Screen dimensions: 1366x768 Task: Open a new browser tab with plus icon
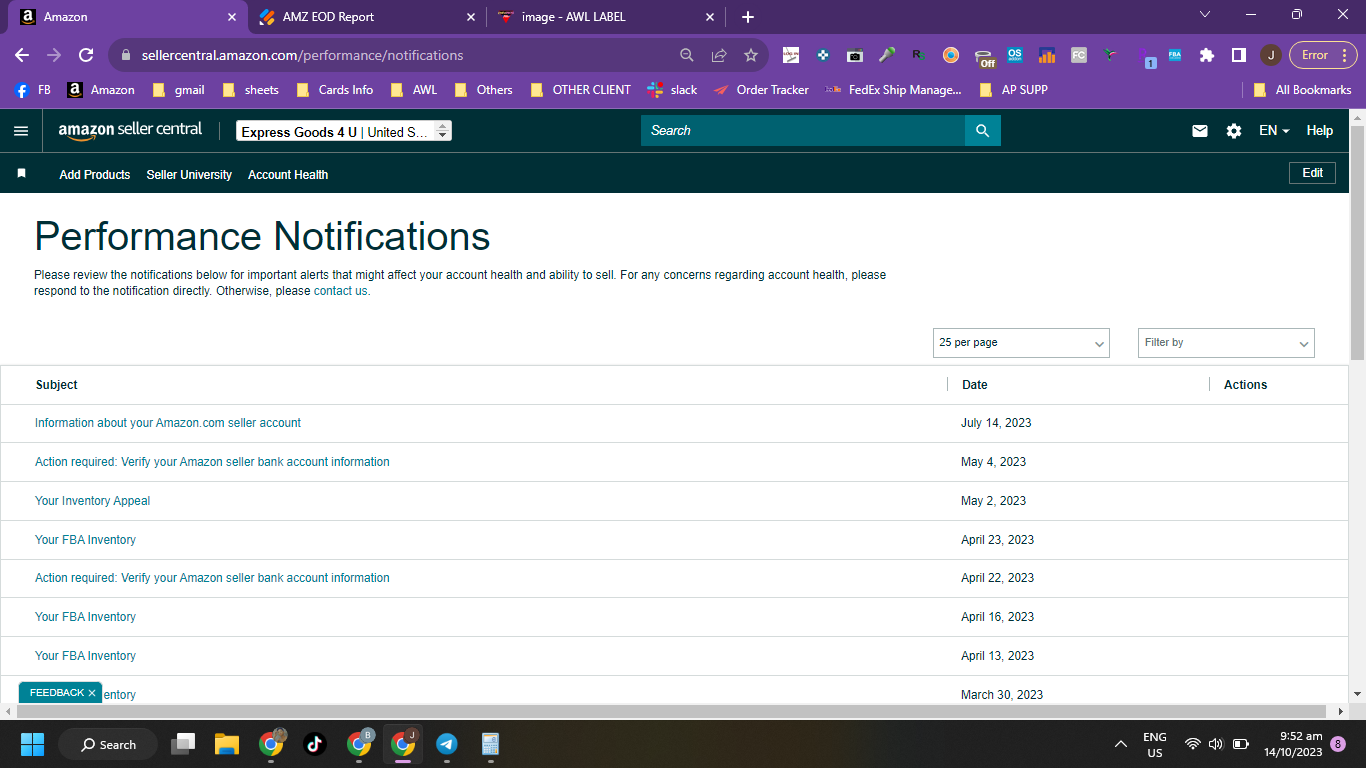click(x=748, y=17)
